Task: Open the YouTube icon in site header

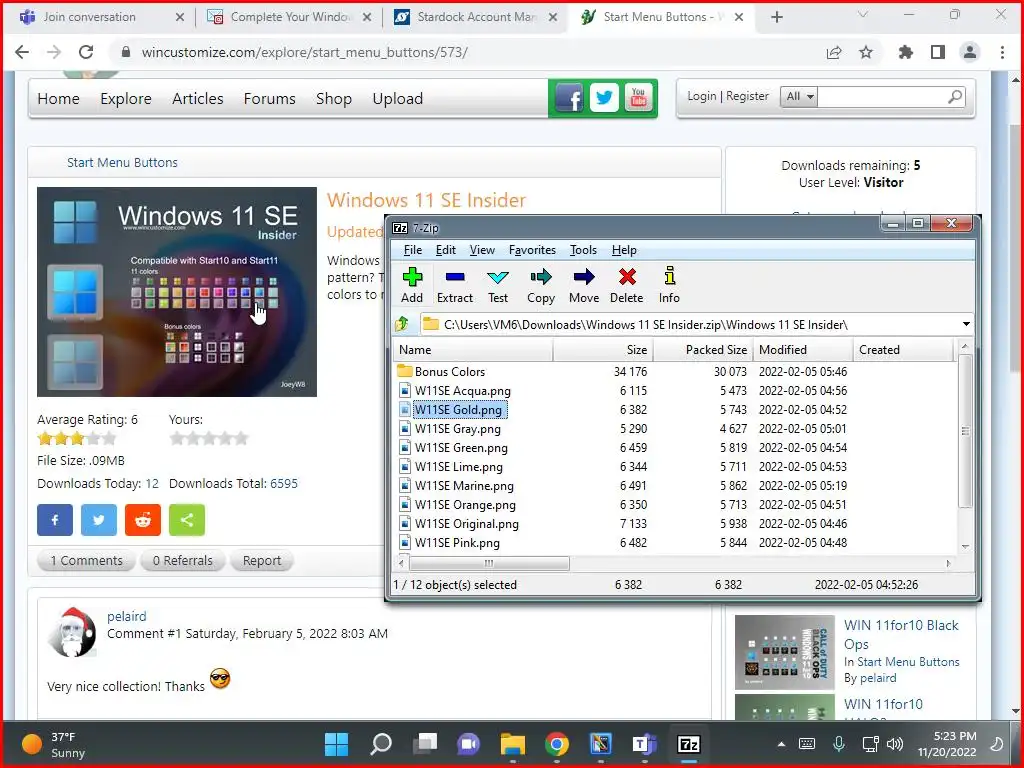Action: (638, 99)
